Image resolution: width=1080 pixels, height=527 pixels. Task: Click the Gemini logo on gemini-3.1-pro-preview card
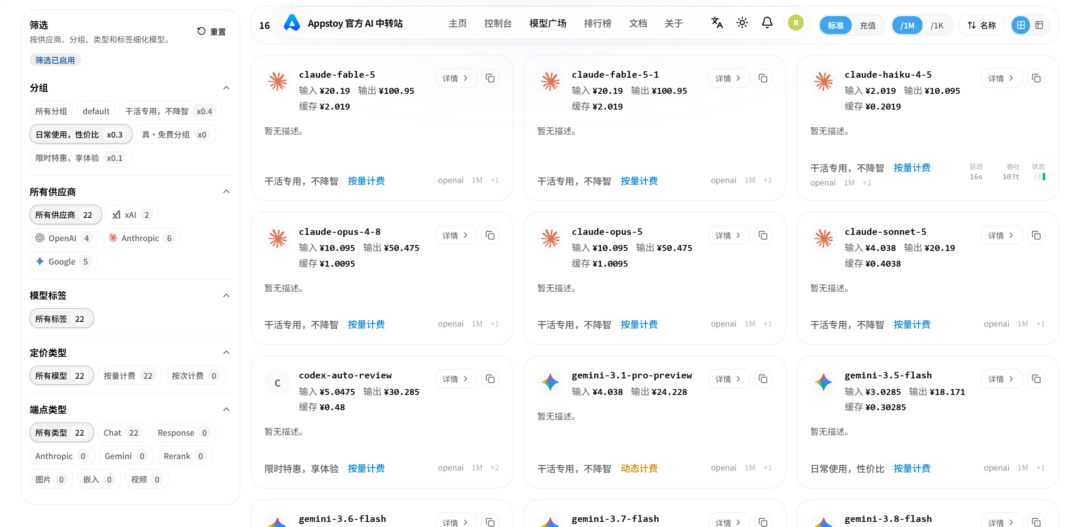coord(550,382)
